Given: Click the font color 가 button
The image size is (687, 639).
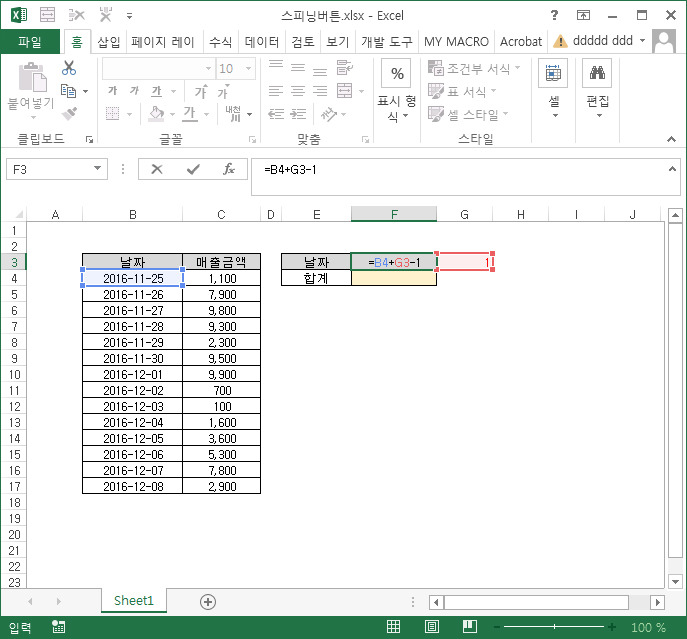Looking at the screenshot, I should [189, 114].
